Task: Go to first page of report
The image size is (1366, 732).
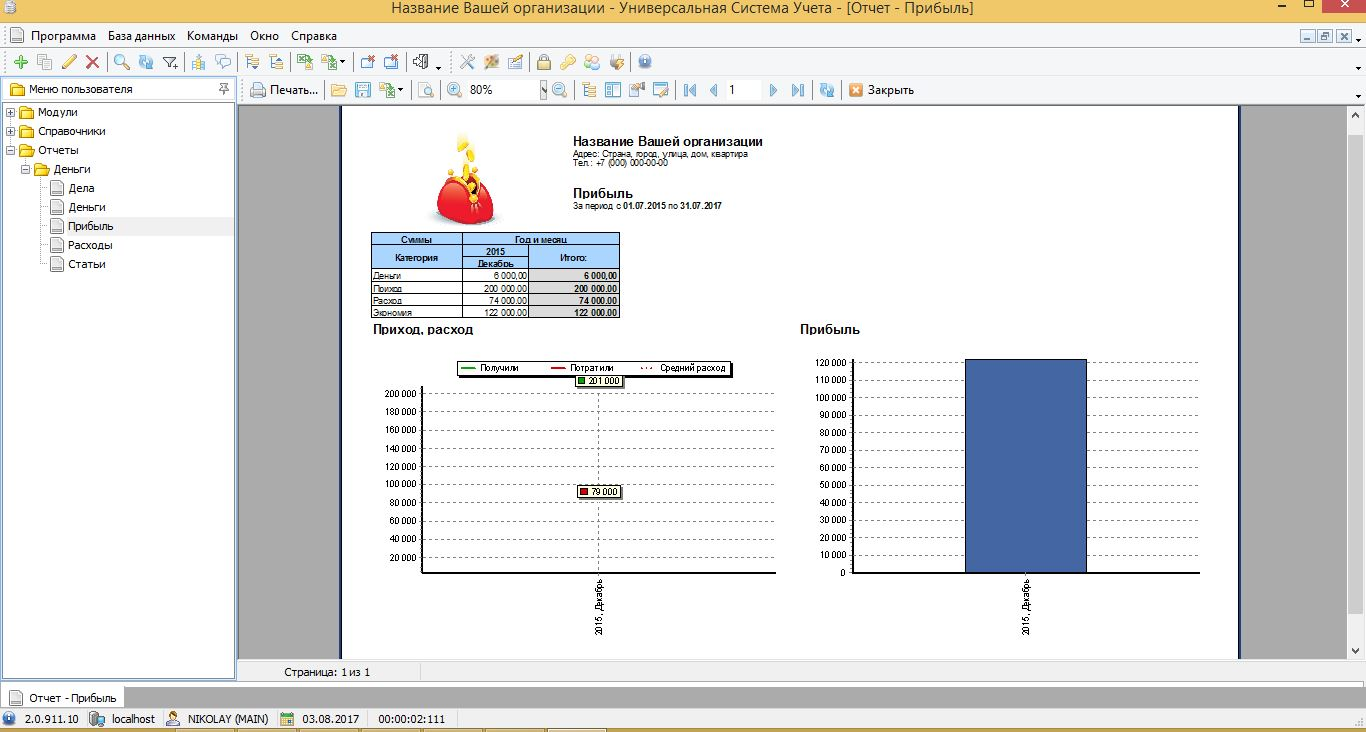Action: (x=690, y=90)
